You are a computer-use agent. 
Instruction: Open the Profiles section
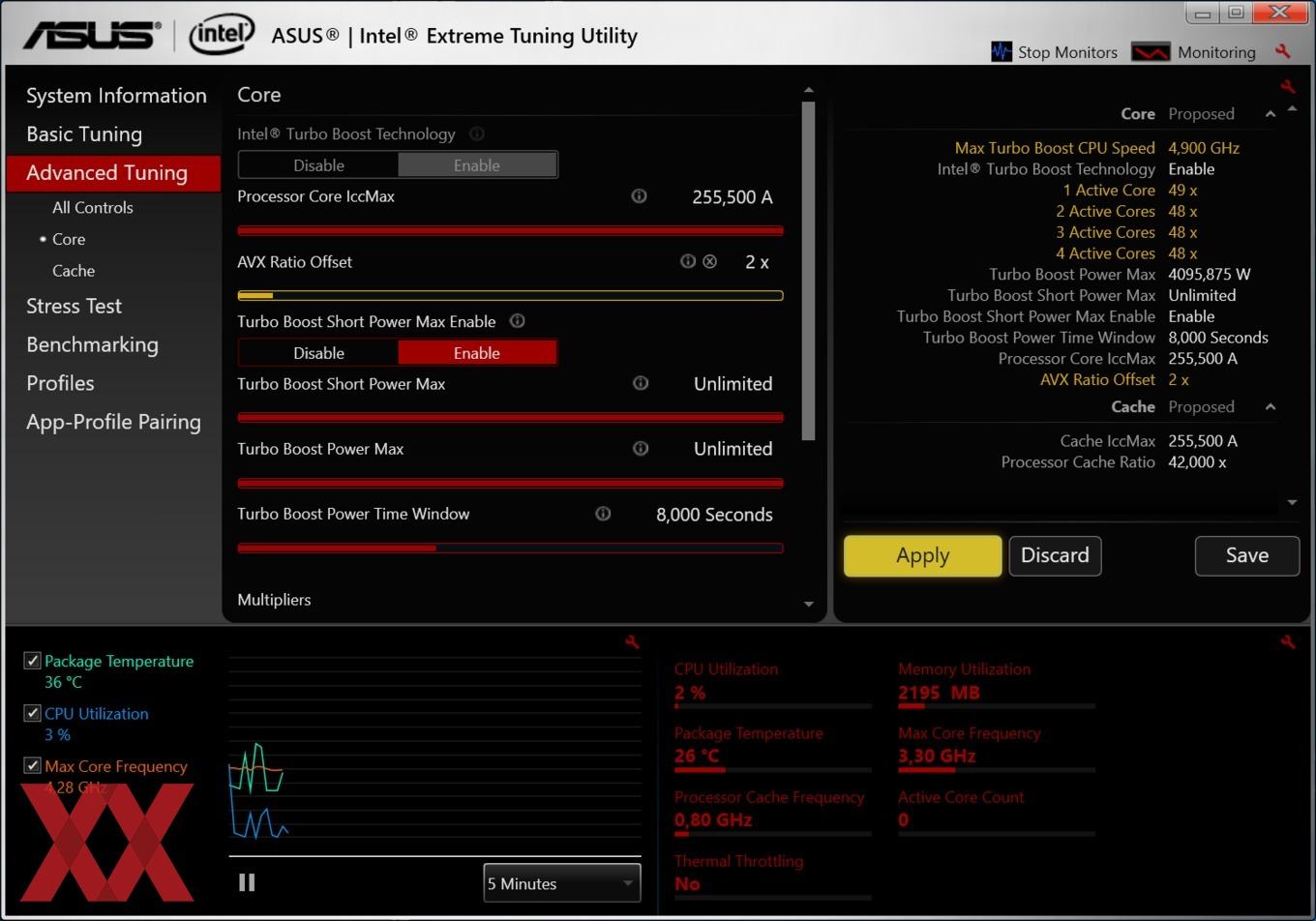click(60, 383)
